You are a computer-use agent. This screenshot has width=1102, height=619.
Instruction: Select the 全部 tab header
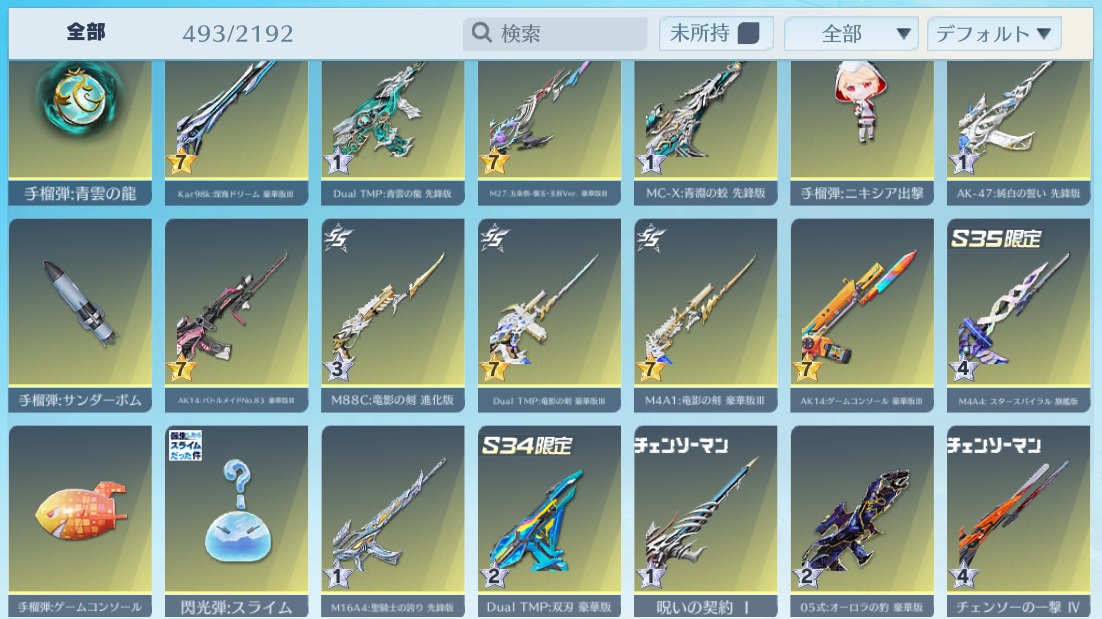[86, 32]
